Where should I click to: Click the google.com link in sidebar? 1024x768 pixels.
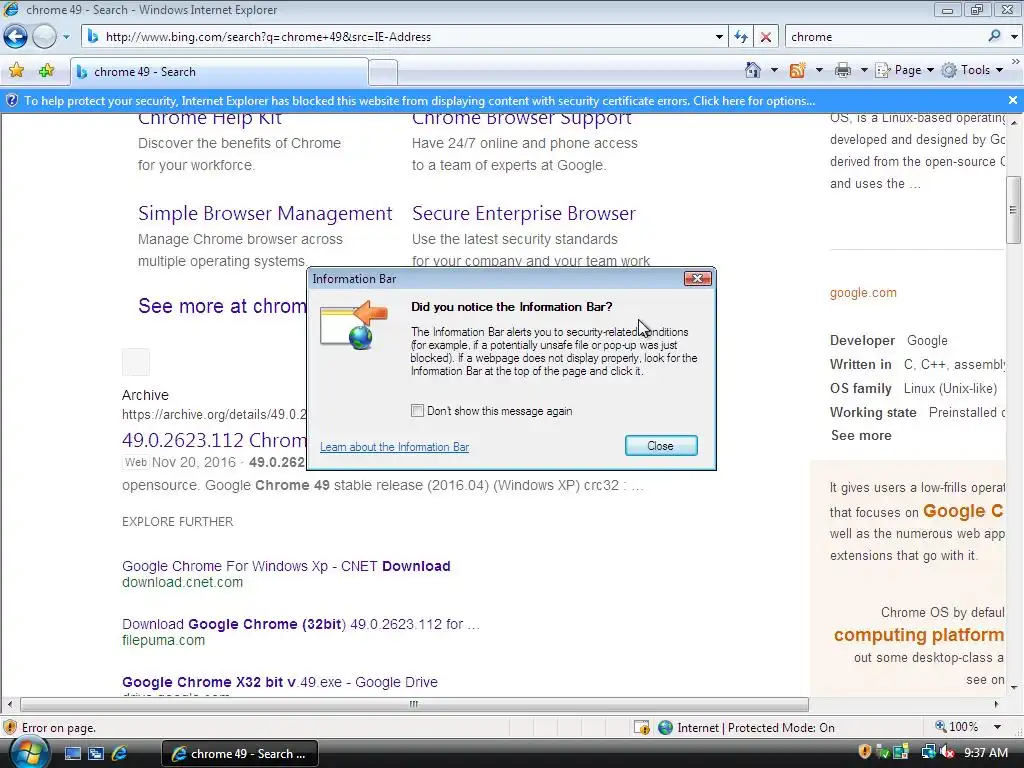tap(863, 293)
